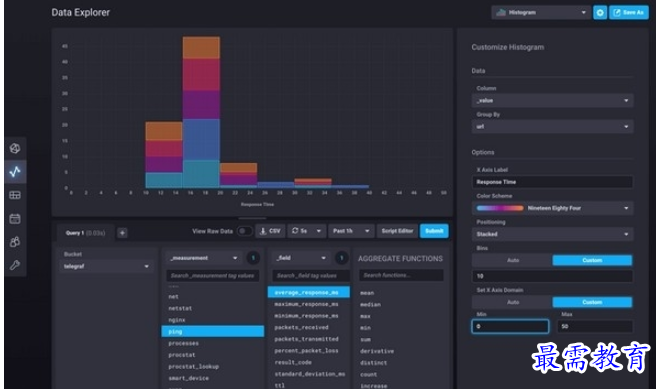The height and width of the screenshot is (389, 656).
Task: Click the _field selection count badge
Action: point(341,258)
